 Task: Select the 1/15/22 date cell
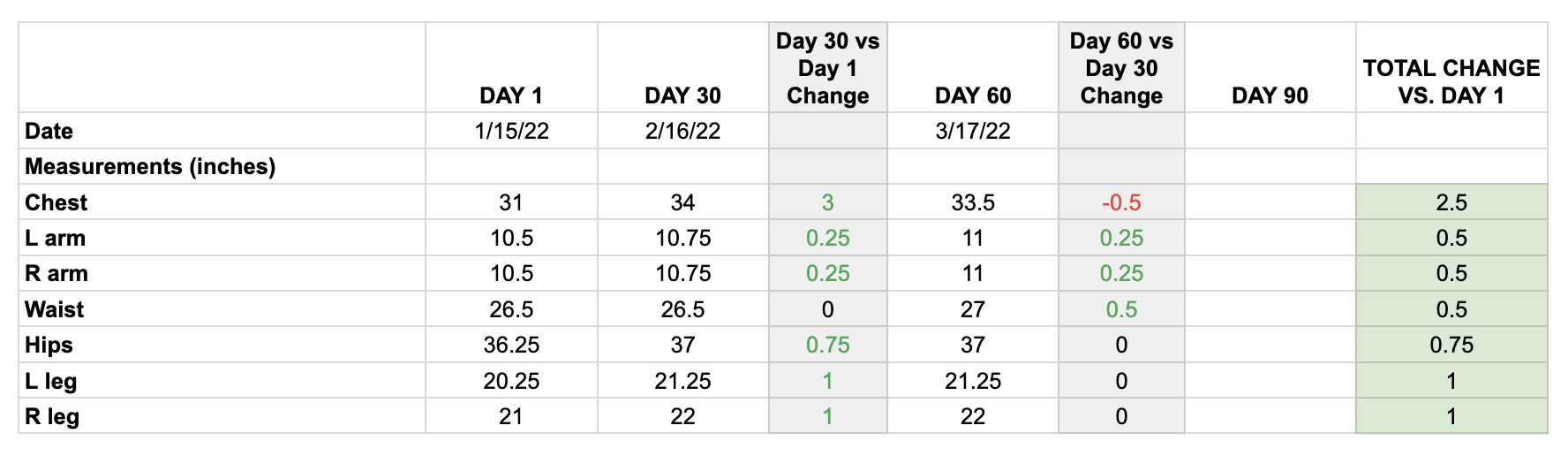[511, 131]
